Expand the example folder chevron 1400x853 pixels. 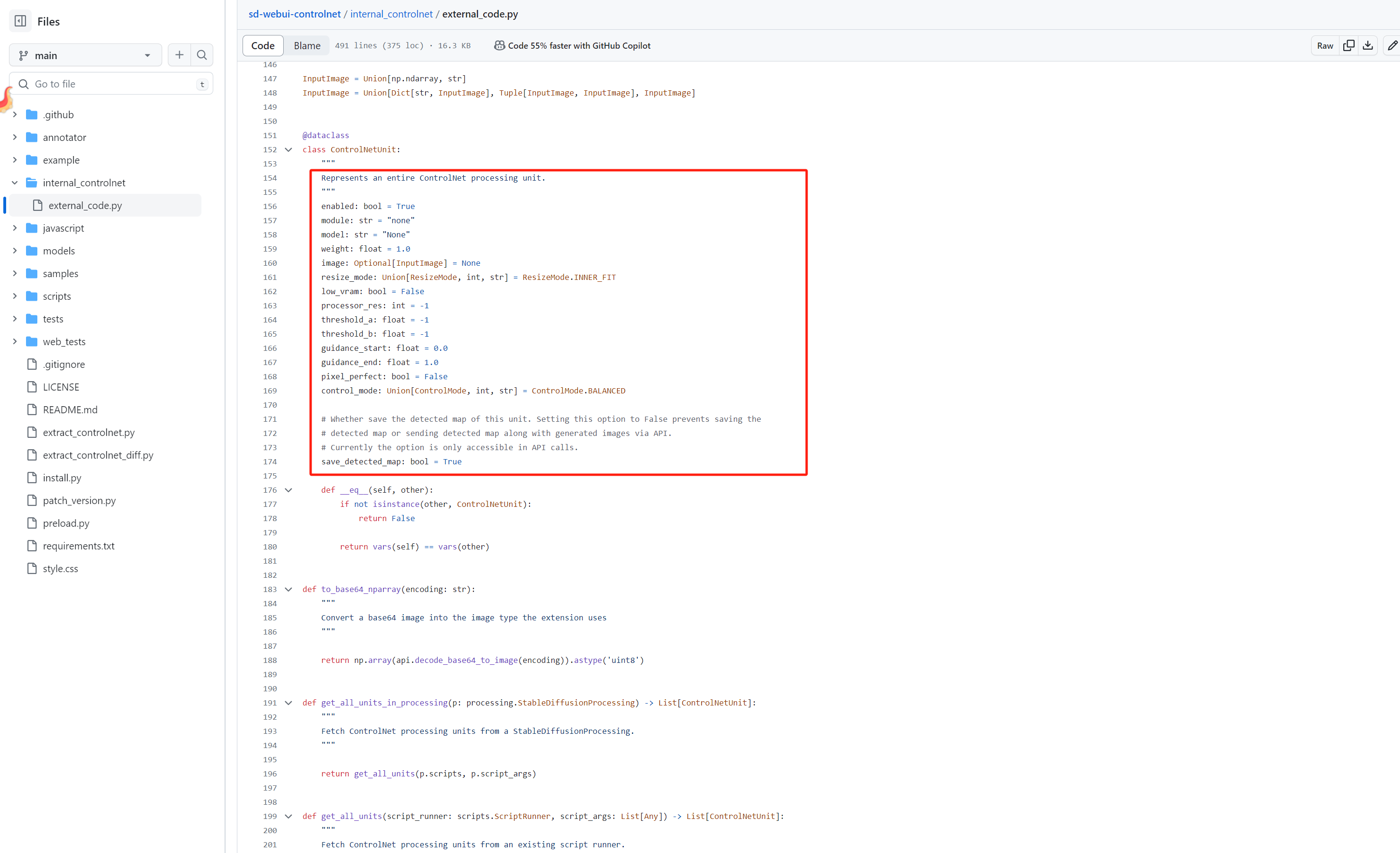(x=15, y=160)
